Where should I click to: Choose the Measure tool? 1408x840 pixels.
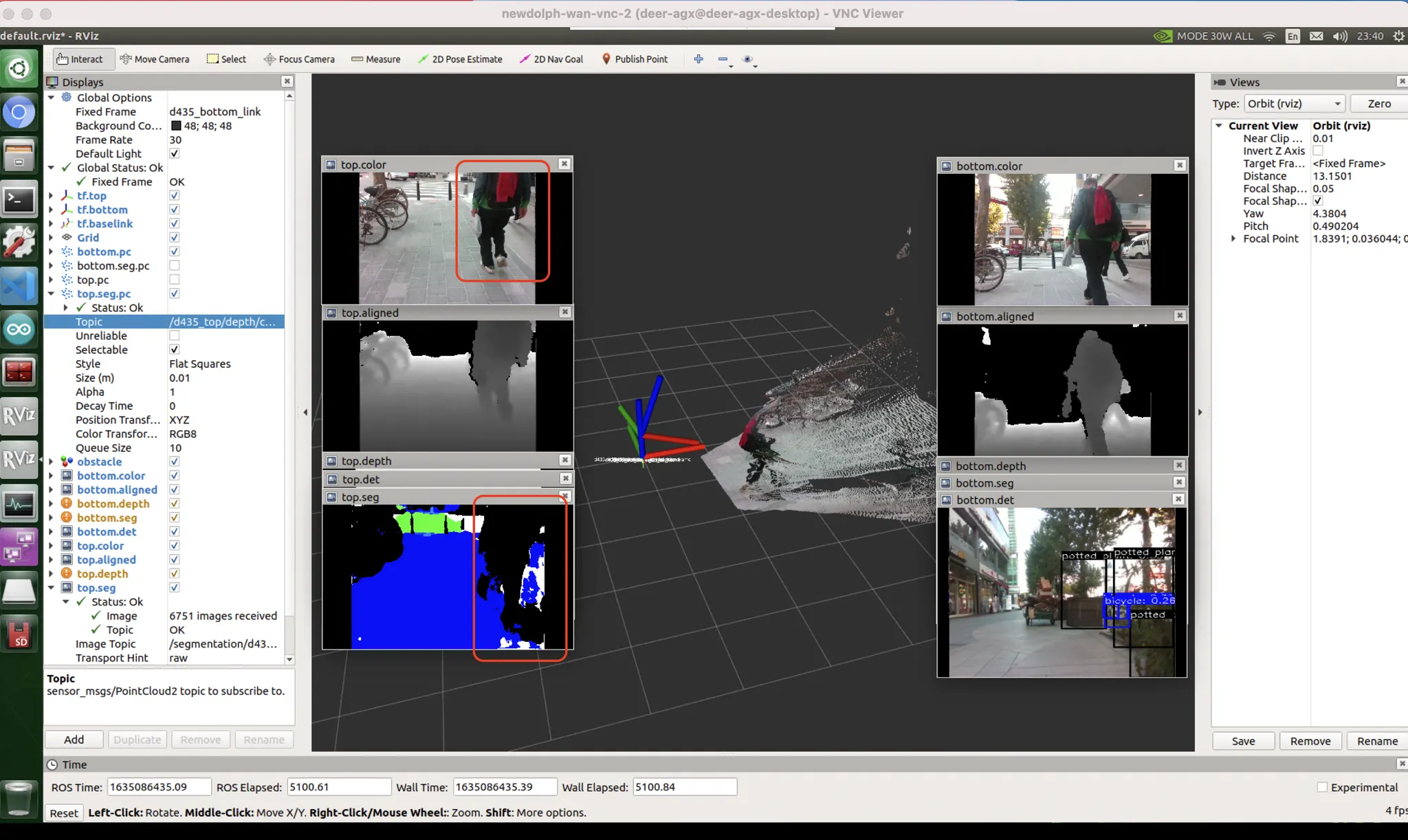point(375,59)
